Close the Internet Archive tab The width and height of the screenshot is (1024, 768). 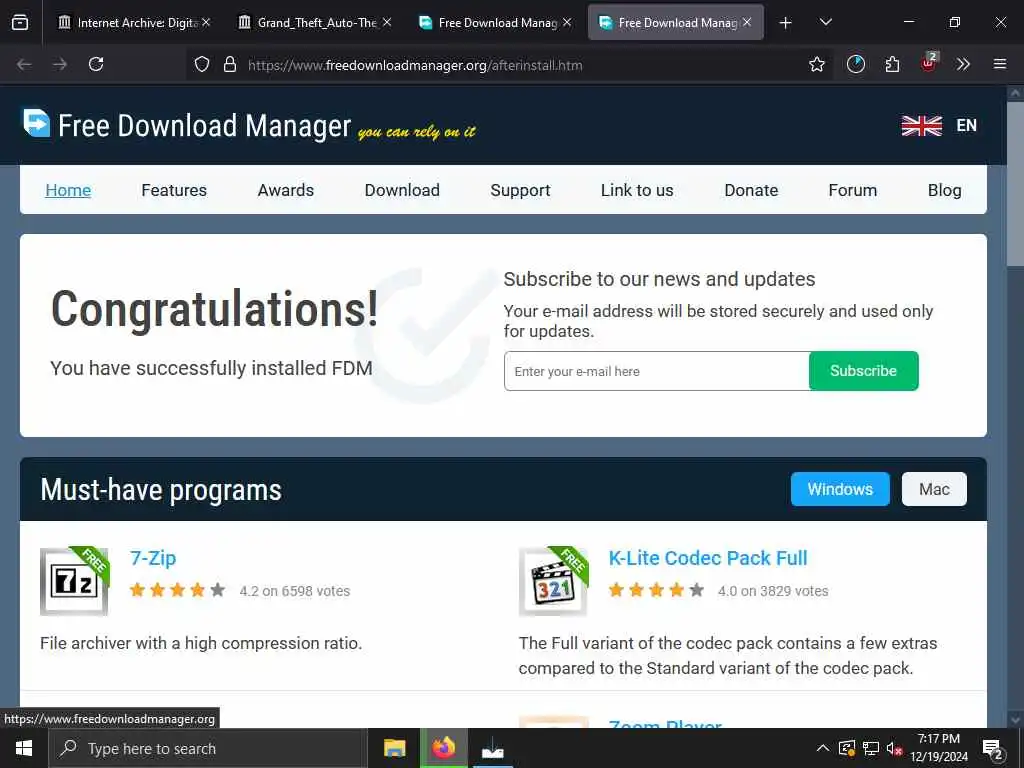206,22
